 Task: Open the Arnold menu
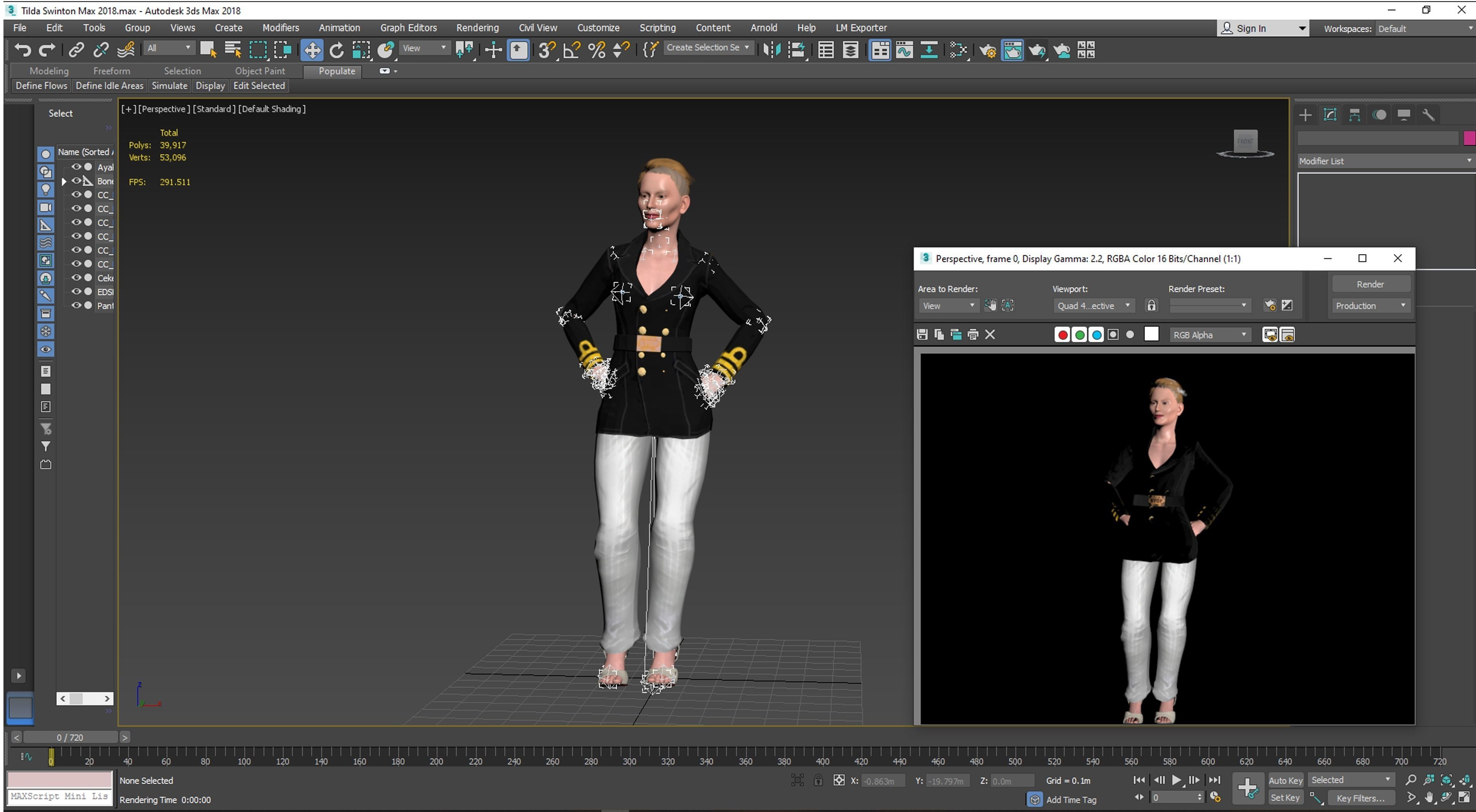763,28
